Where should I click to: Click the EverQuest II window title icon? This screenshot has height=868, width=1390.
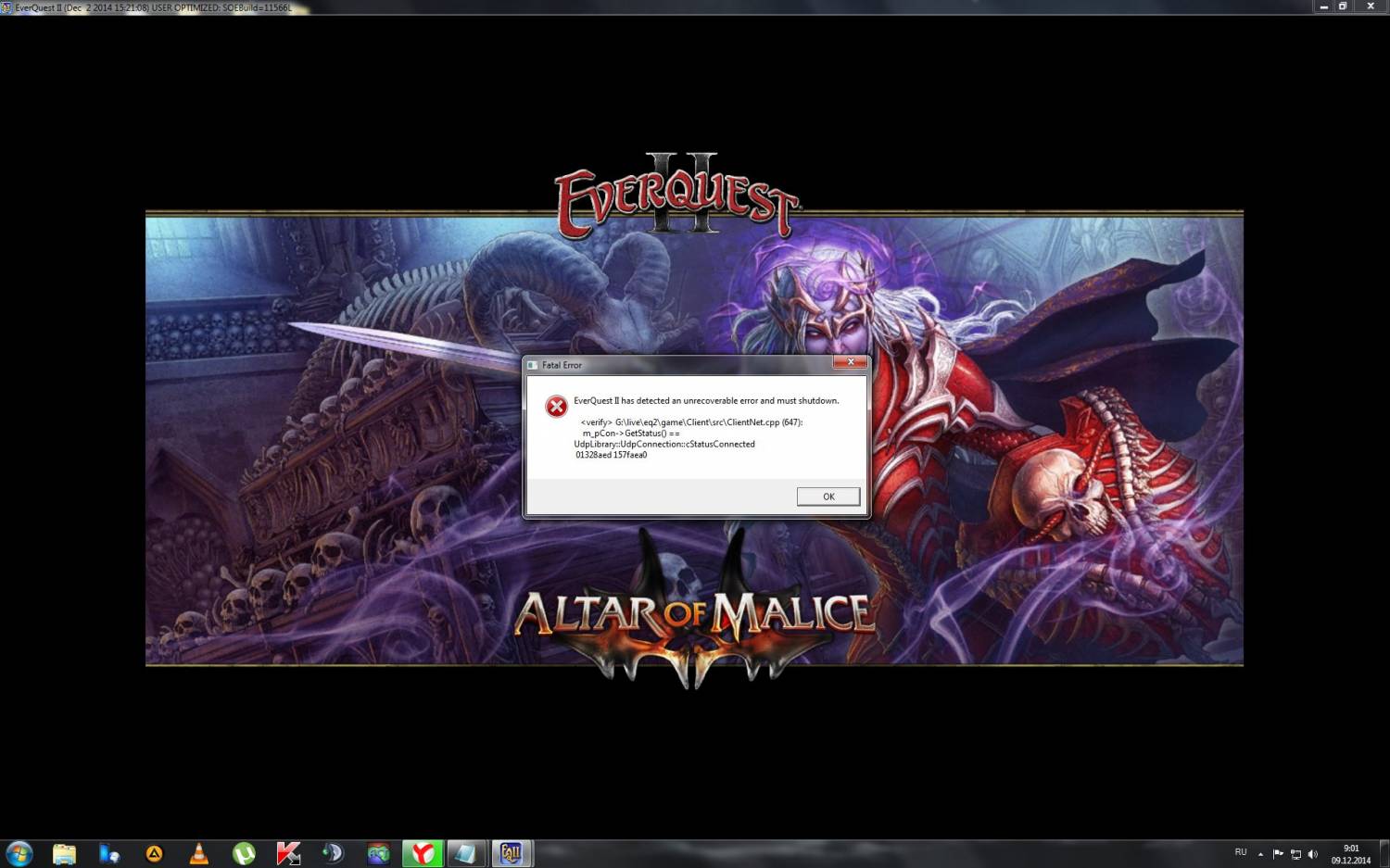(x=6, y=6)
